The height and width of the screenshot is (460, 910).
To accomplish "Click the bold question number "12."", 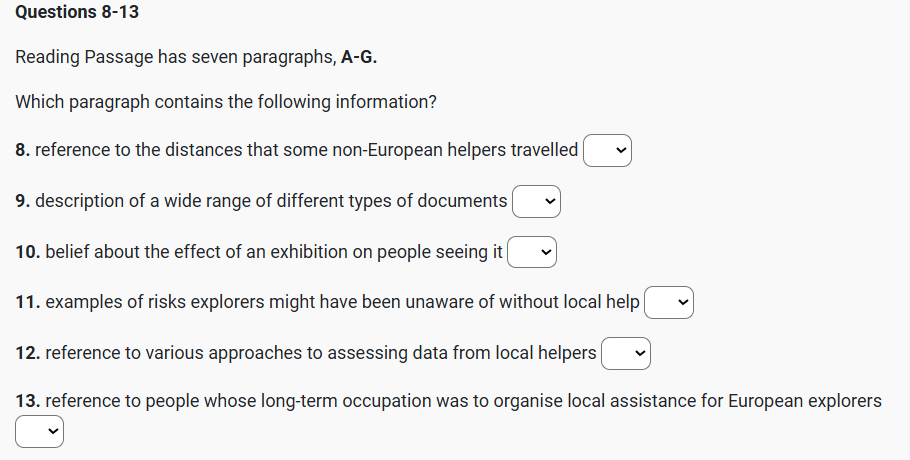I will (x=28, y=353).
